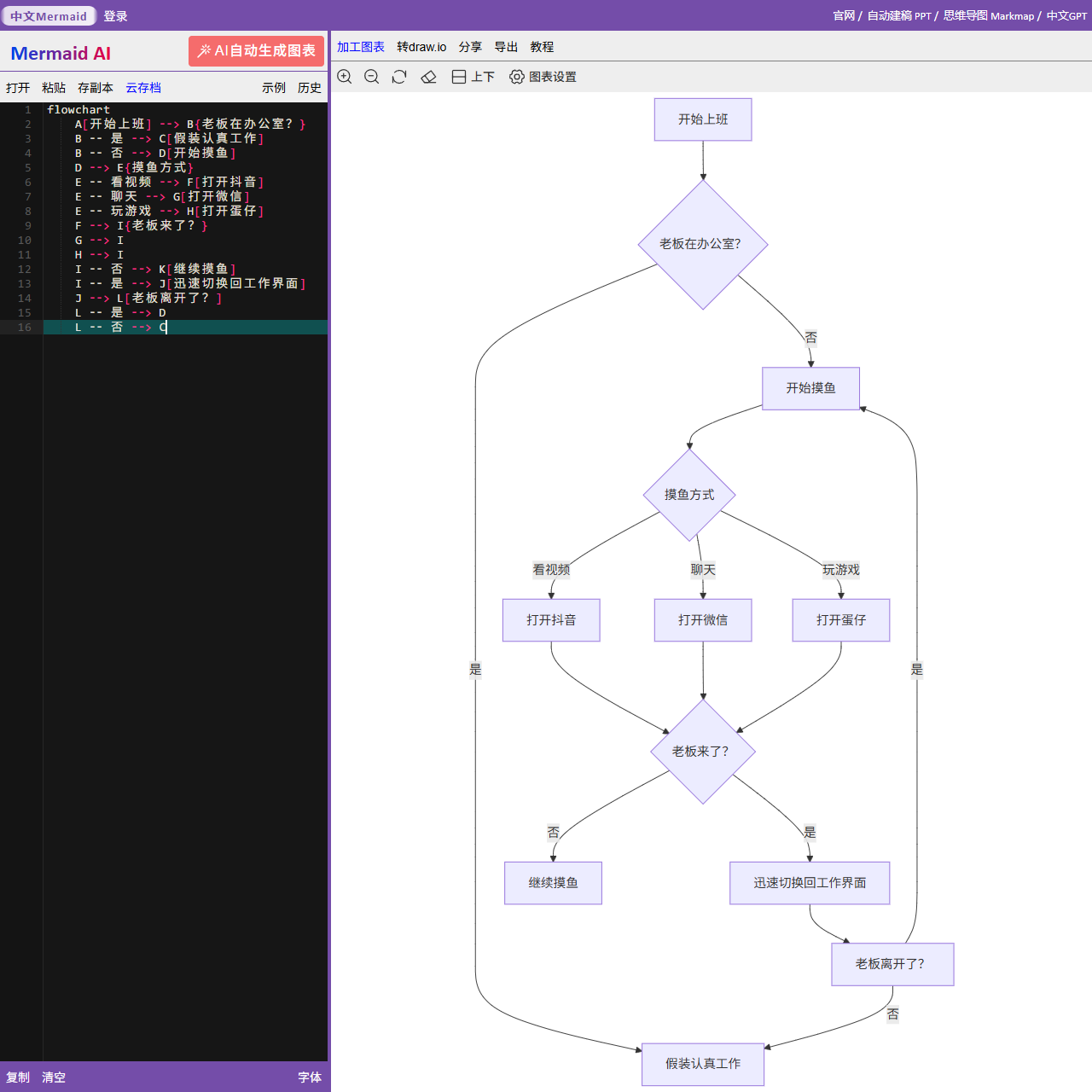Click the zoom out magnifier icon
Screen dimensions: 1092x1092
[x=372, y=77]
